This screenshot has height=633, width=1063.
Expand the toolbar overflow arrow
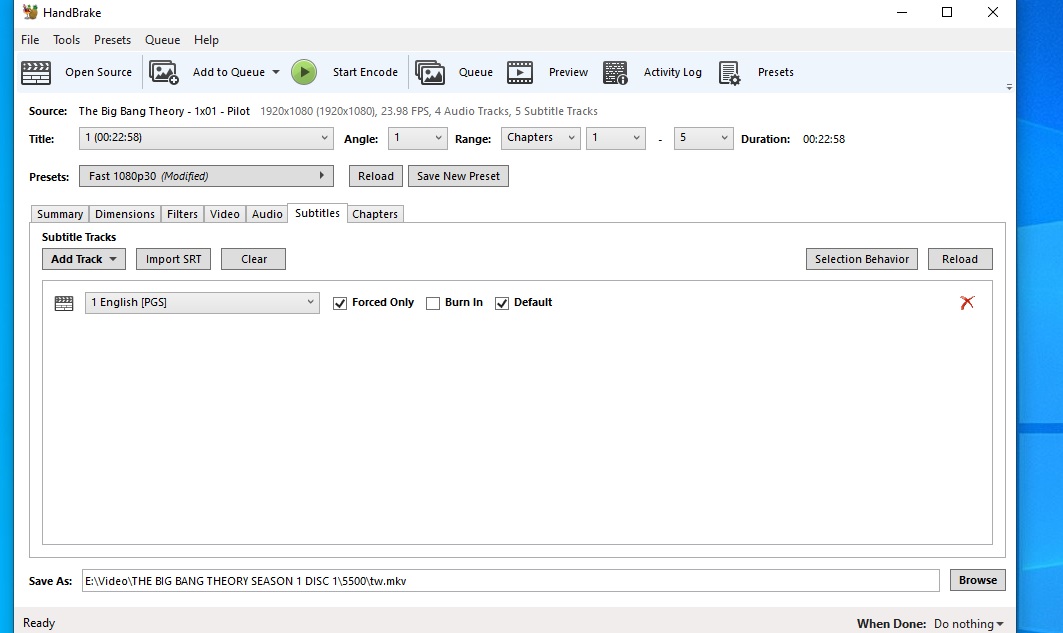coord(1009,87)
